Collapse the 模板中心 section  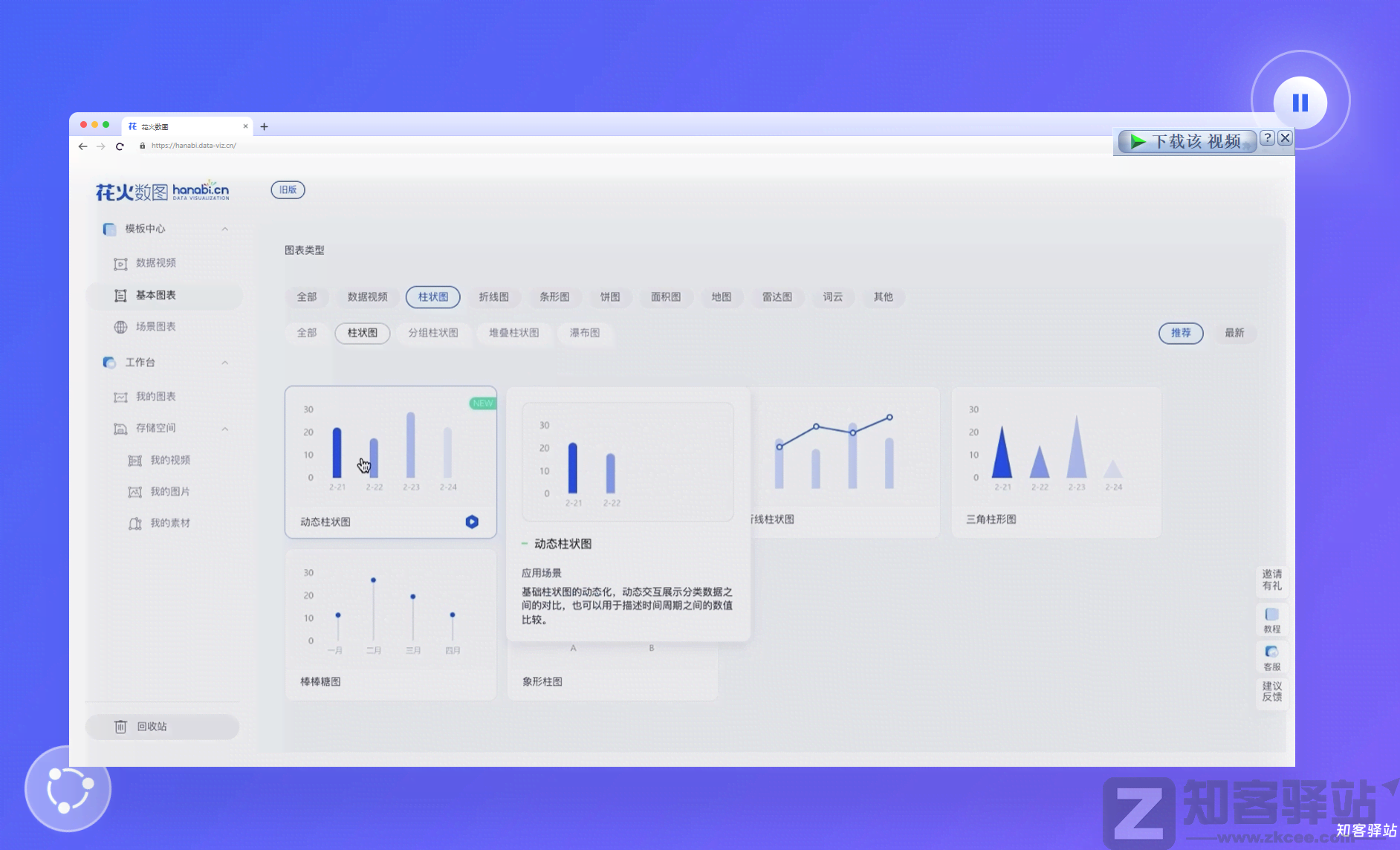coord(224,229)
